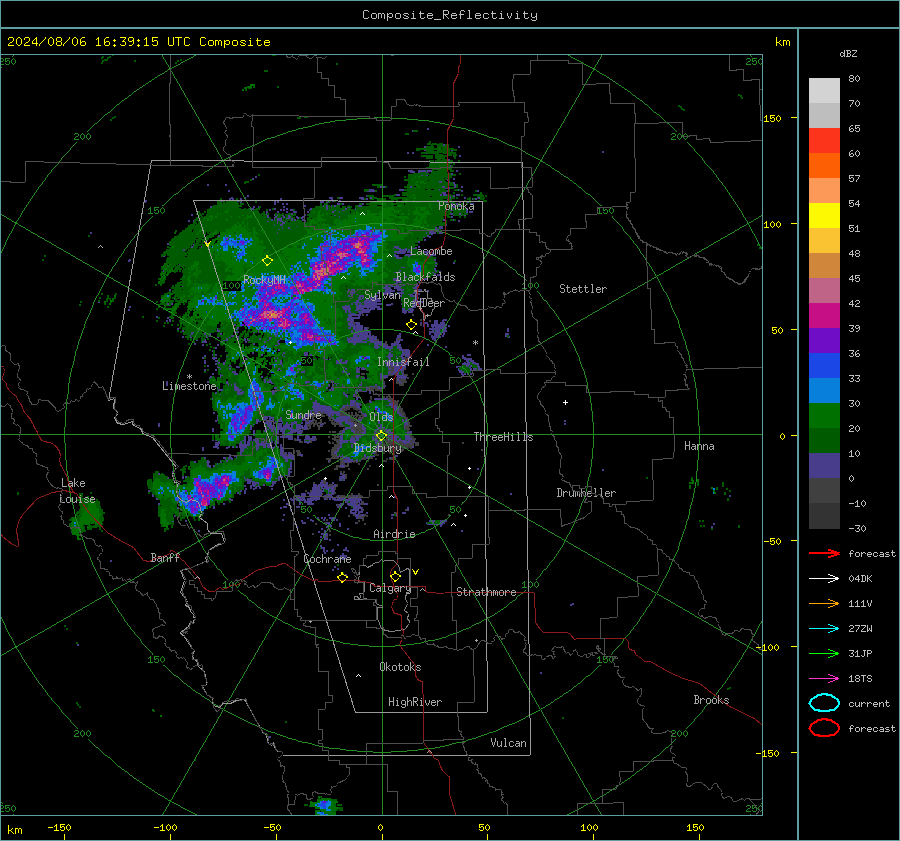Click the Vulcan town label

click(x=508, y=743)
